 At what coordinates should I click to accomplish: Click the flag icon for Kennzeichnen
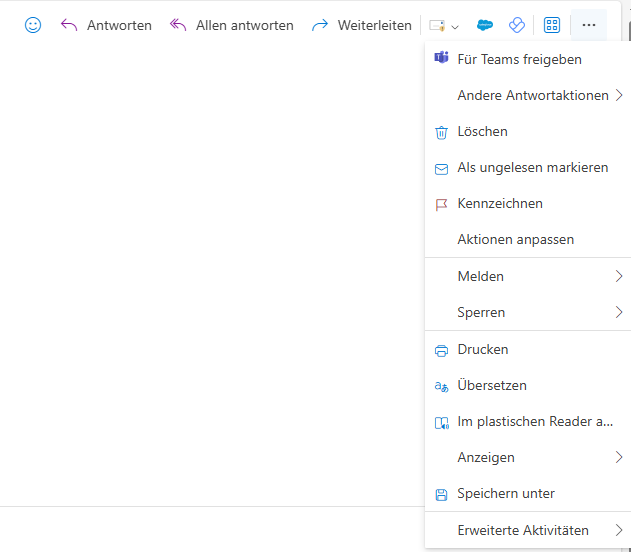tap(441, 205)
